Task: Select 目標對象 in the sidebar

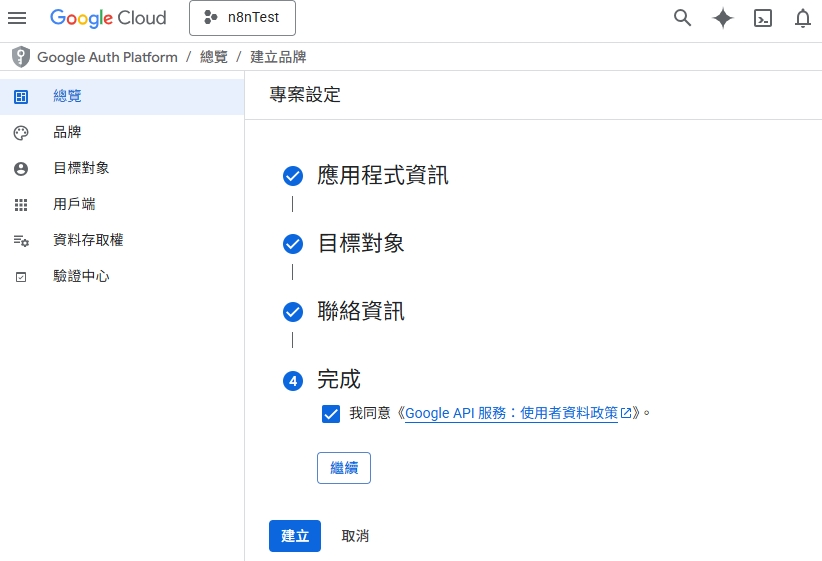Action: pos(122,168)
